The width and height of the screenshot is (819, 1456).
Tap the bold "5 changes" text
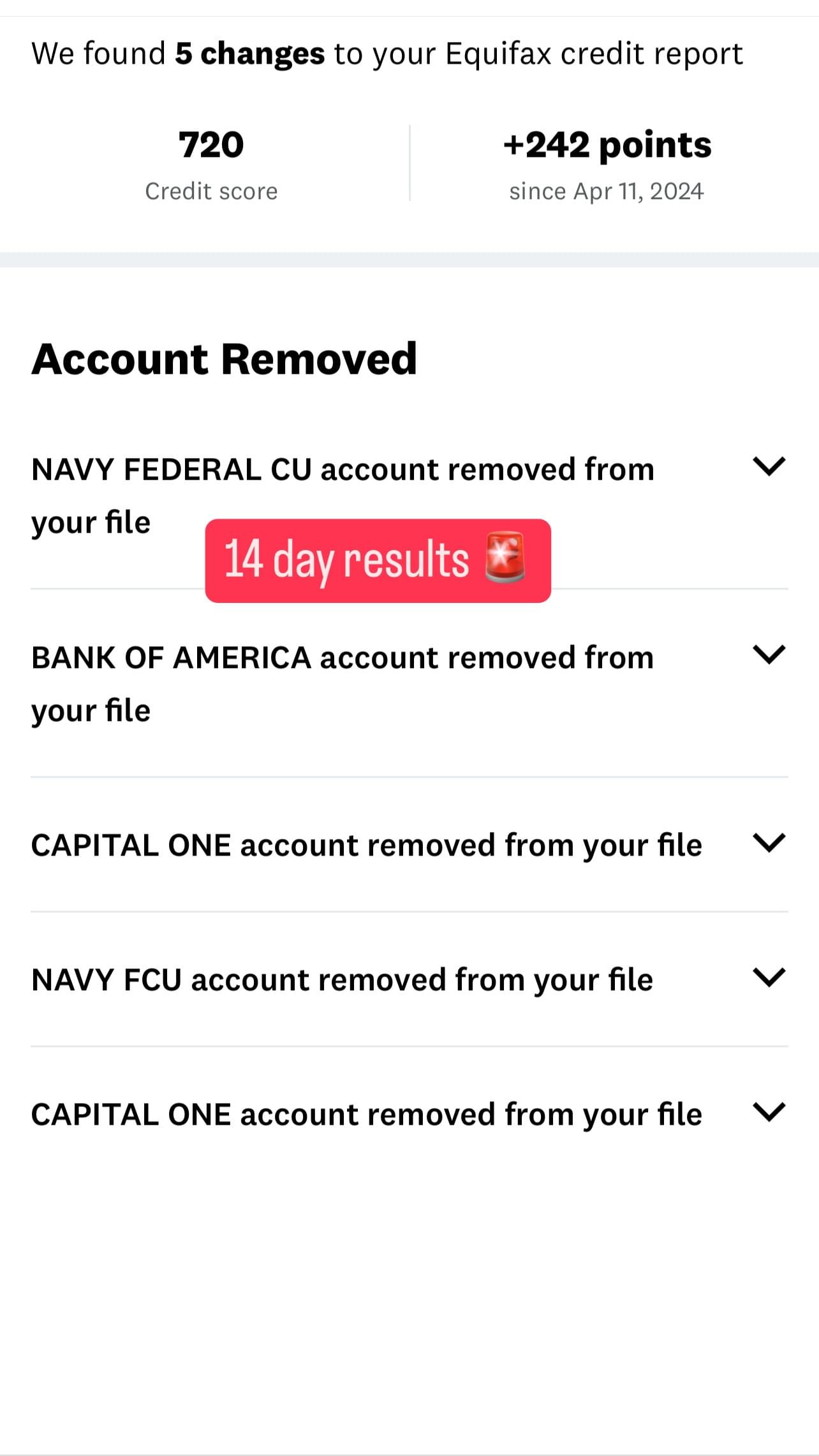coord(249,54)
